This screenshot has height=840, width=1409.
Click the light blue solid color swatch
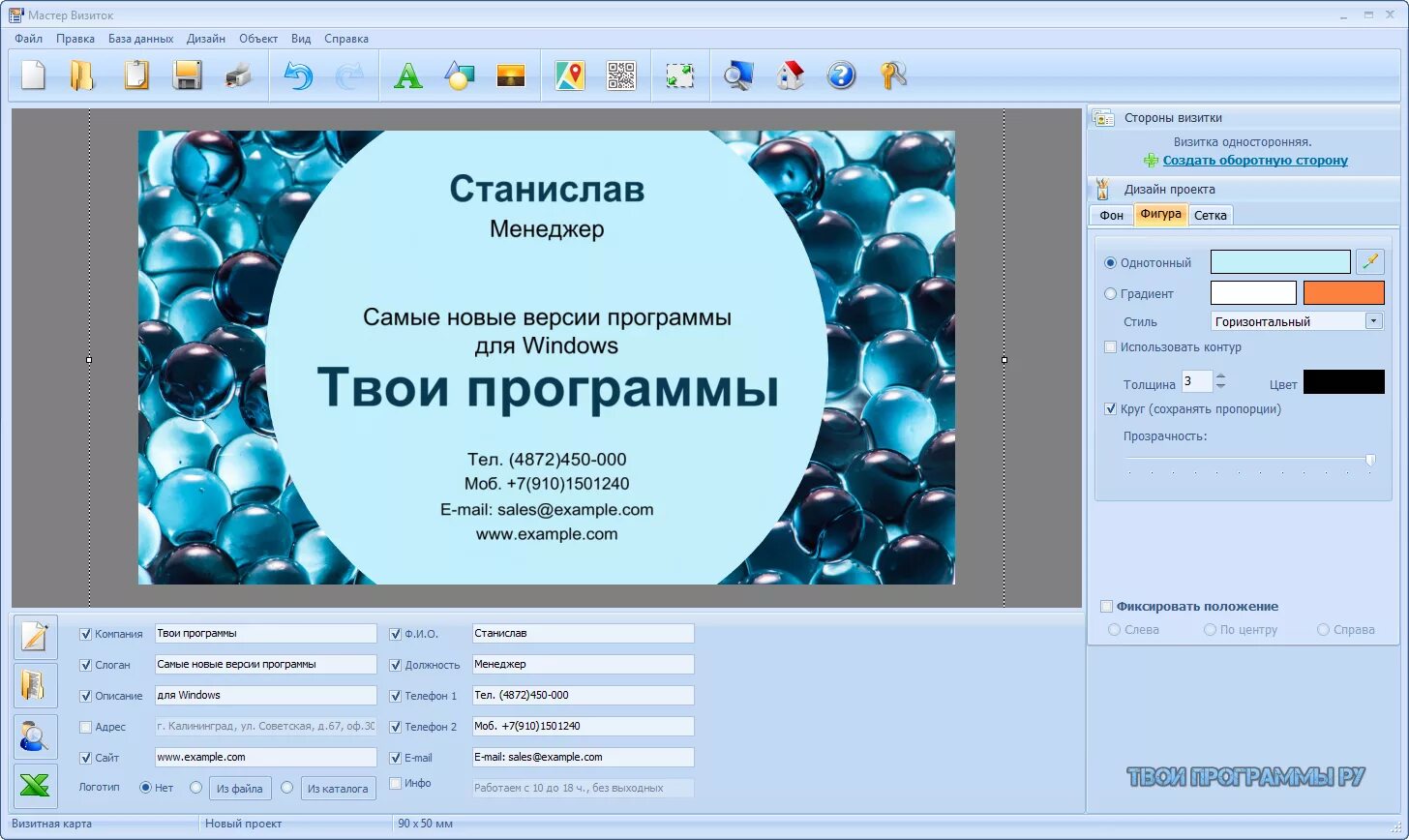pos(1280,261)
